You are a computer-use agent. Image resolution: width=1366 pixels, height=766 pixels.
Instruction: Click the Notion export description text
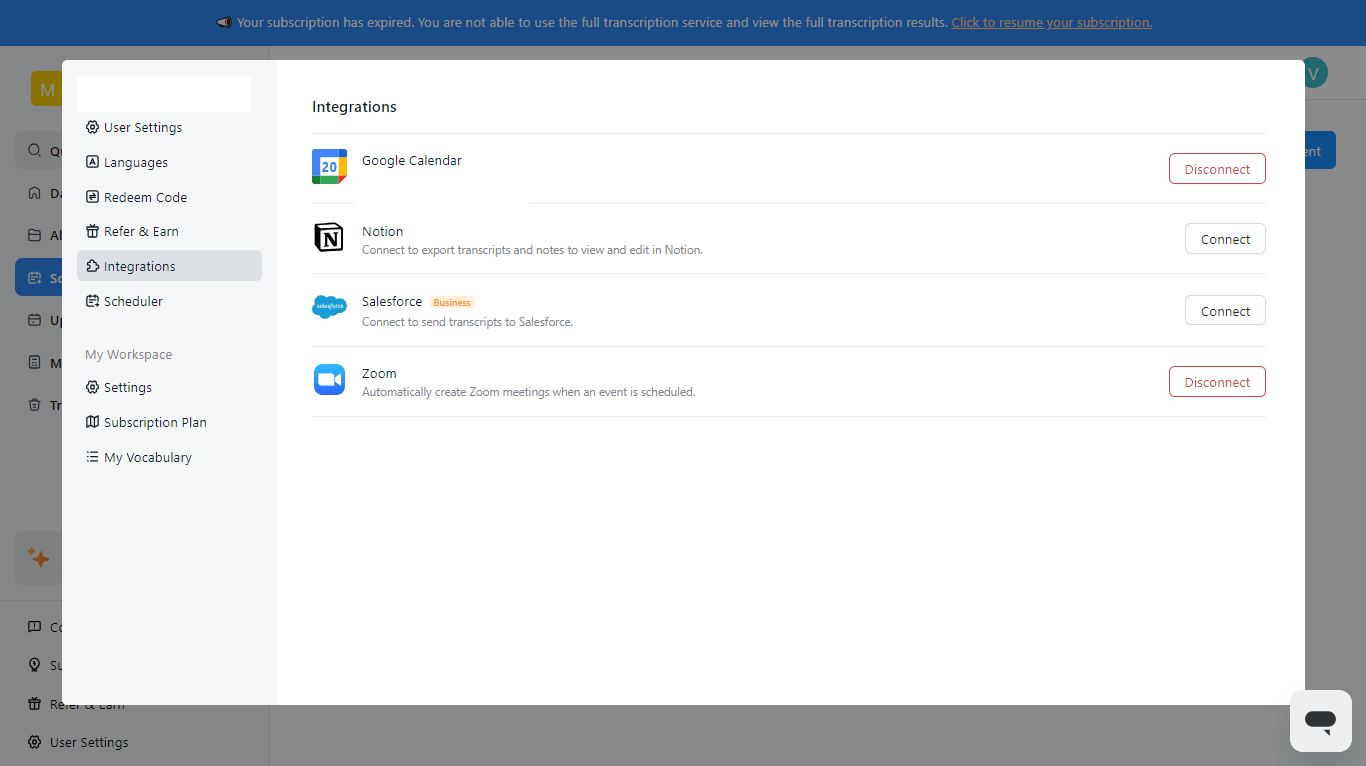[x=532, y=250]
